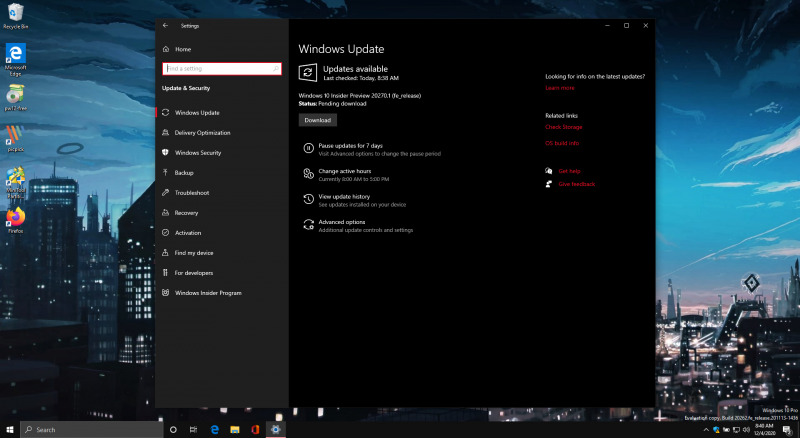This screenshot has width=800, height=438.
Task: Click the Settings back arrow
Action: pos(165,26)
